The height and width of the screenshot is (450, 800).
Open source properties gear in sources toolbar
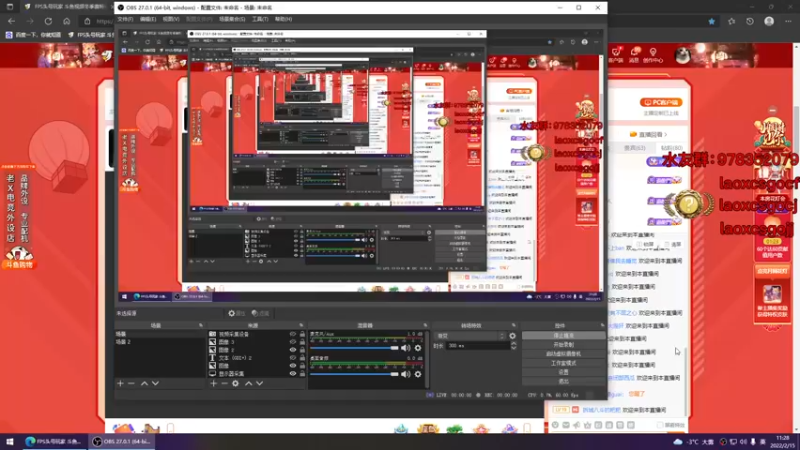pyautogui.click(x=235, y=383)
